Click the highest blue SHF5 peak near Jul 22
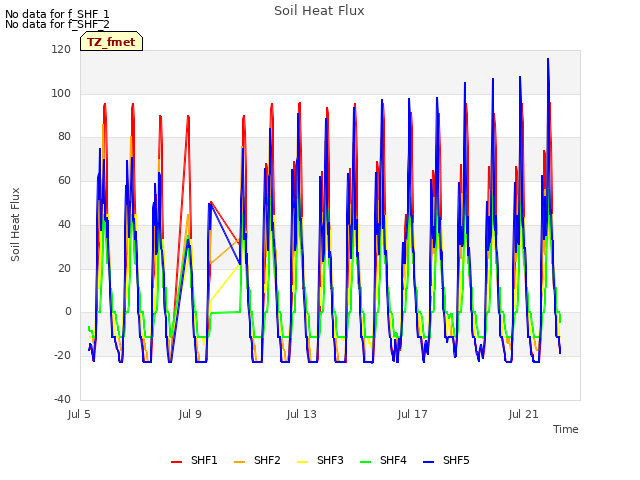The width and height of the screenshot is (640, 480). tap(548, 60)
